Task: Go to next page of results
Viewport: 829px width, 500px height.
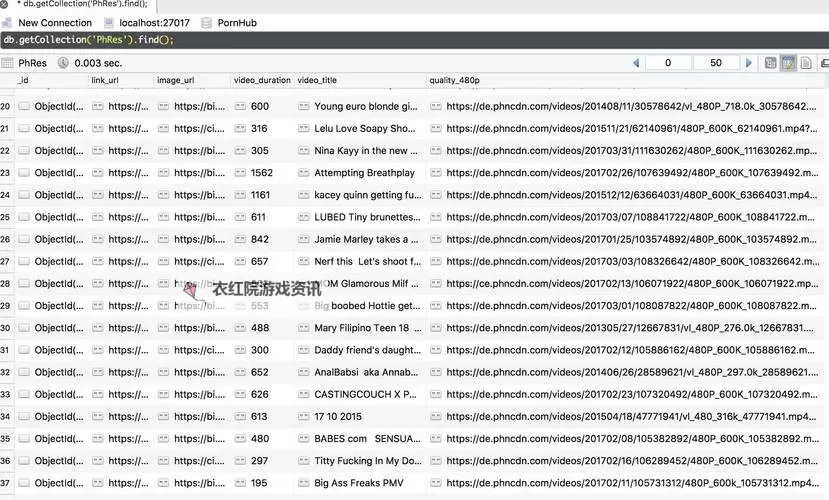Action: point(748,63)
